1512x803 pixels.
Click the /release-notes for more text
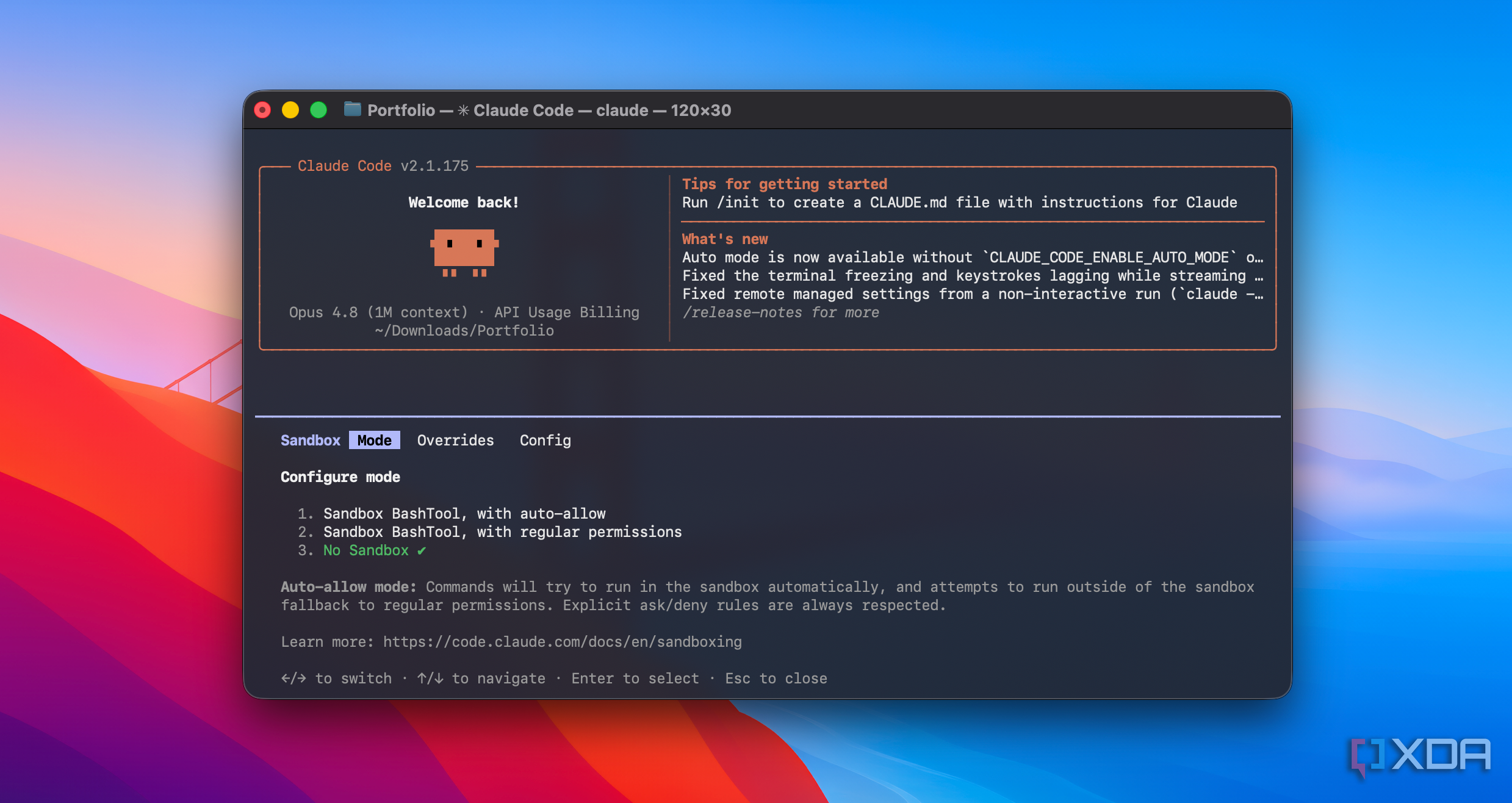point(780,312)
